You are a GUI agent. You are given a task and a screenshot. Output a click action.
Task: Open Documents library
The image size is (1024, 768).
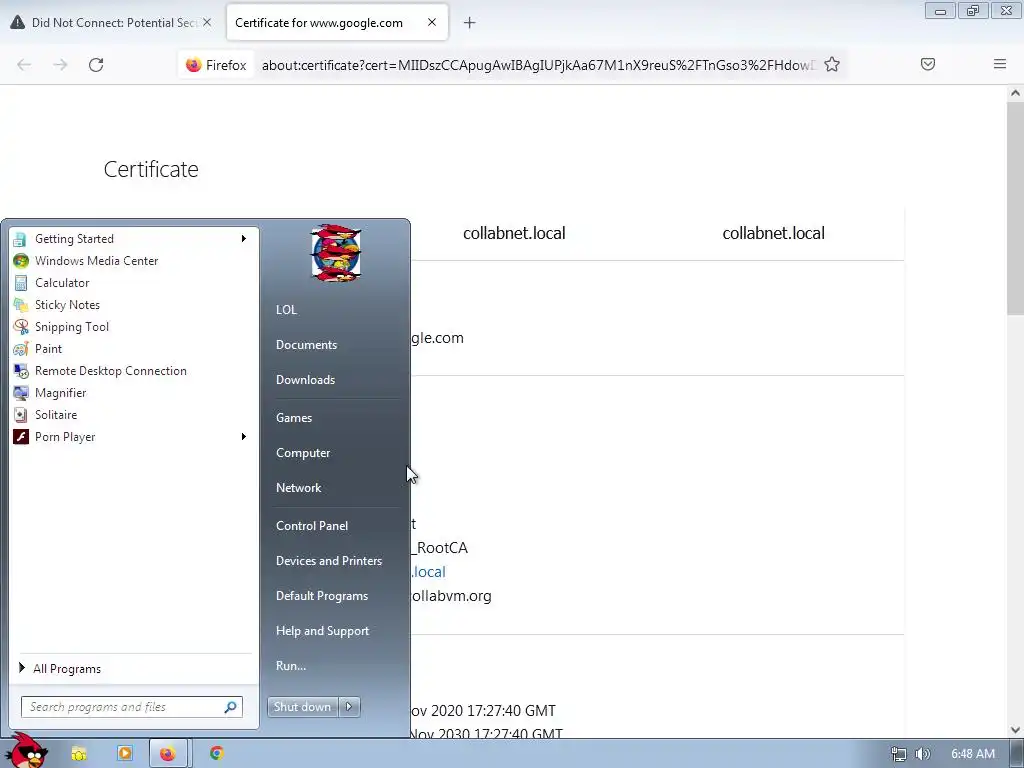pyautogui.click(x=306, y=345)
